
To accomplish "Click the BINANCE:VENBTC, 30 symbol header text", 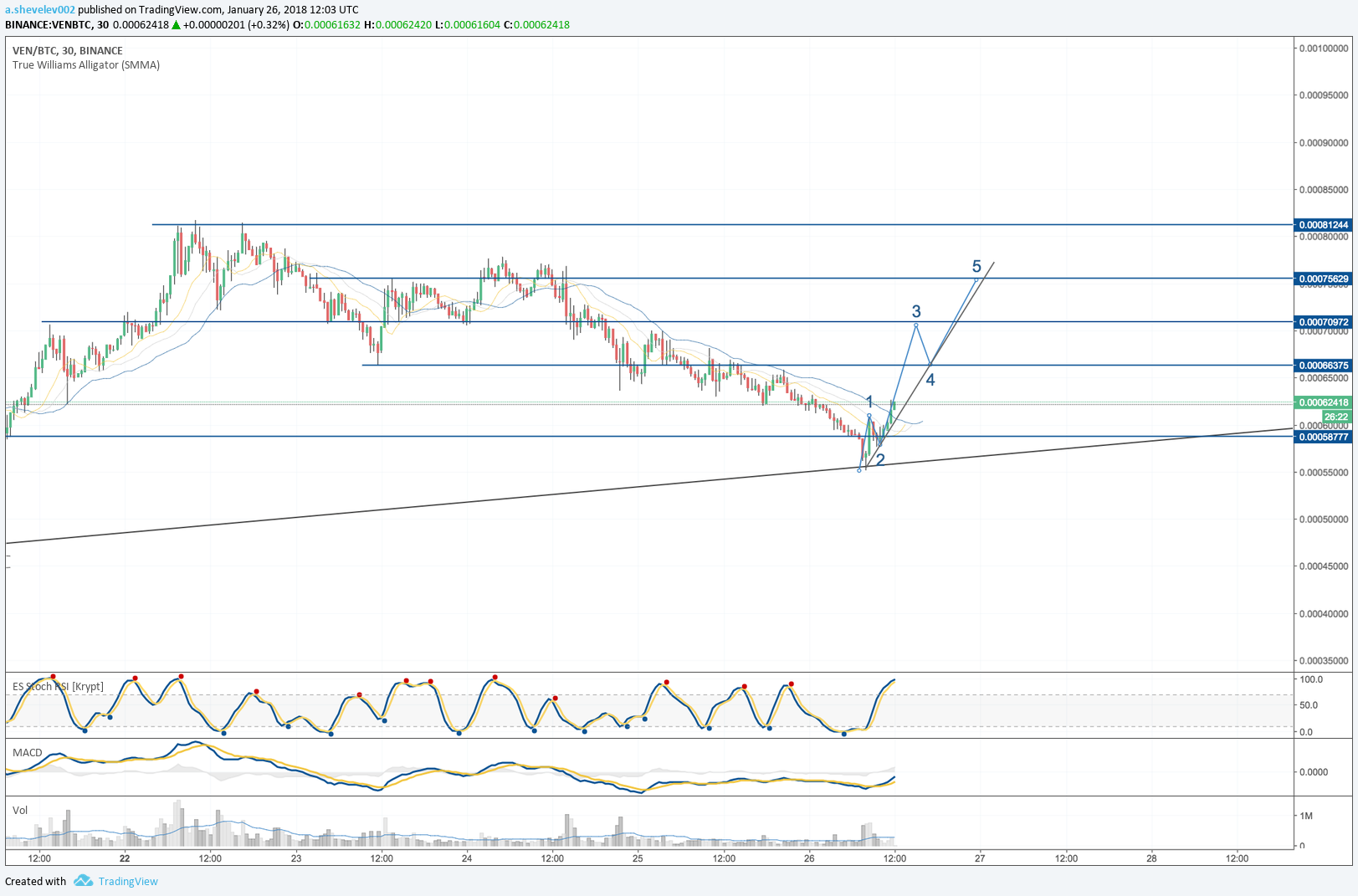I will tap(57, 25).
